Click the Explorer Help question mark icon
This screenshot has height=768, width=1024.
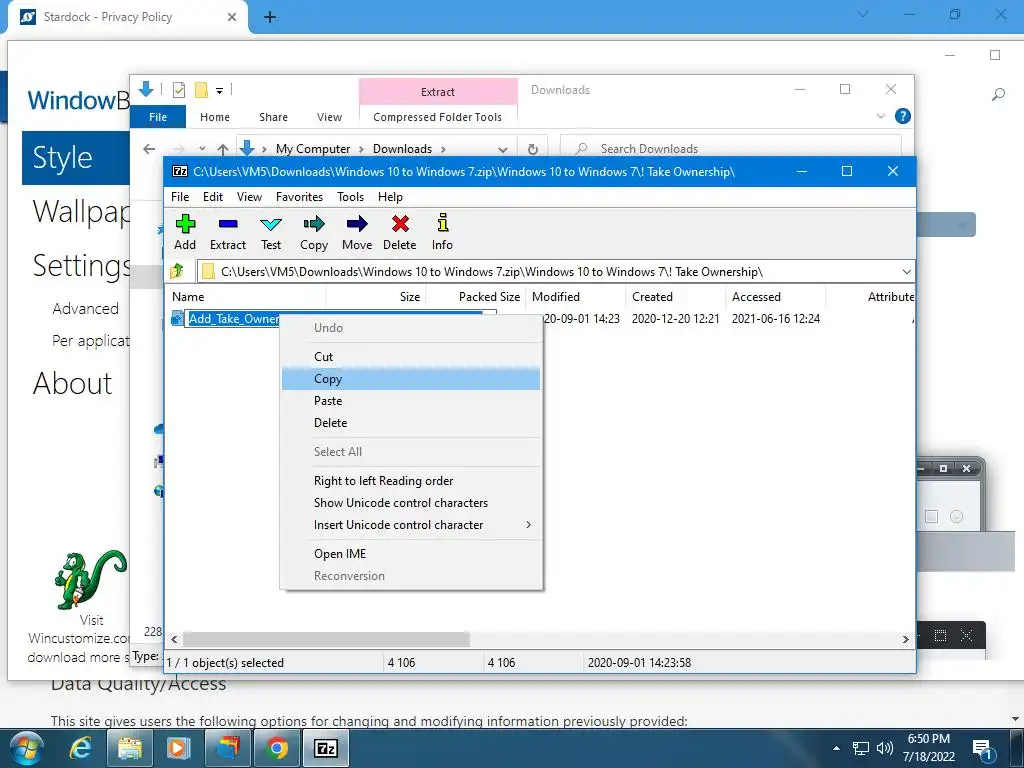[903, 116]
